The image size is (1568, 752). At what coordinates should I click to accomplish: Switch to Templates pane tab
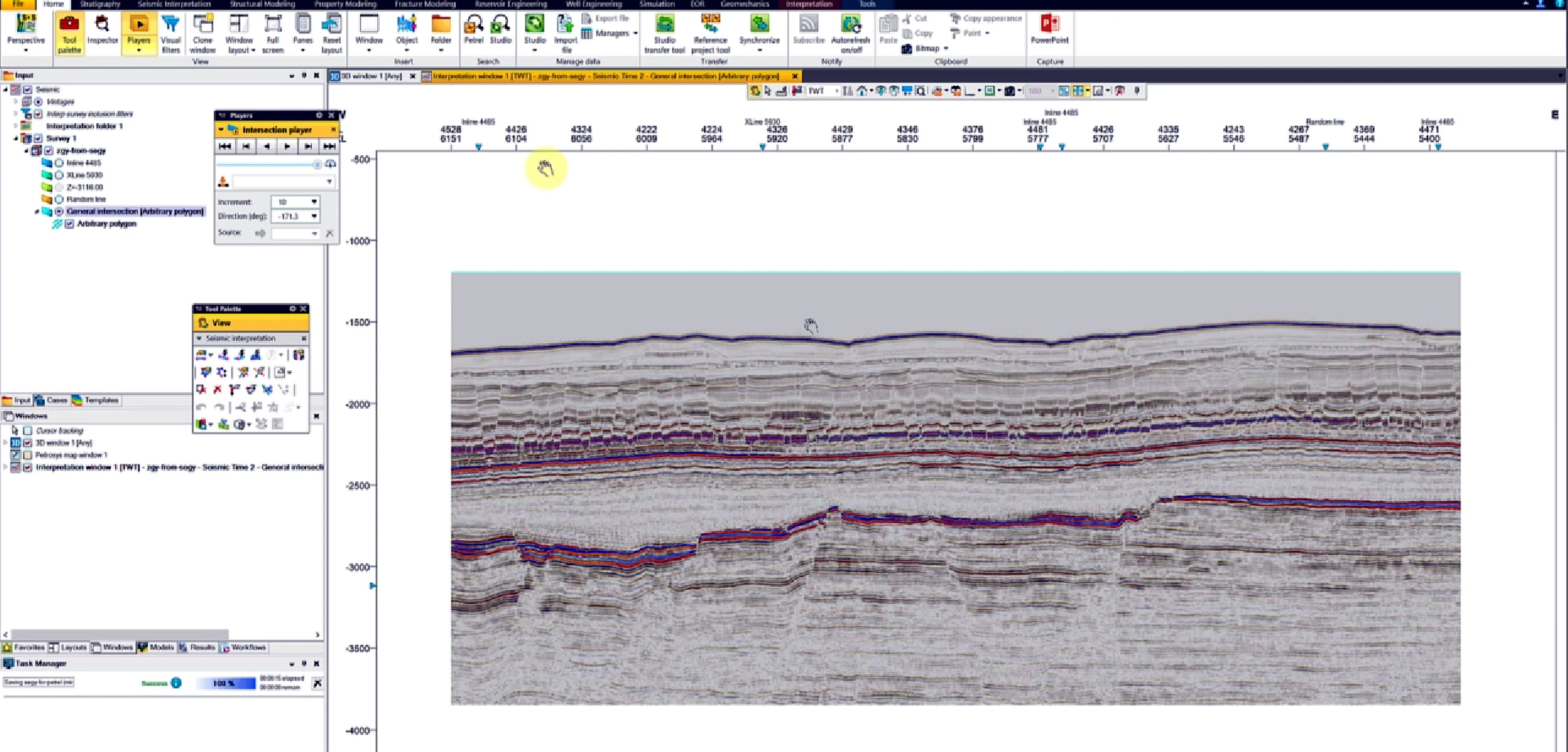tap(96, 400)
